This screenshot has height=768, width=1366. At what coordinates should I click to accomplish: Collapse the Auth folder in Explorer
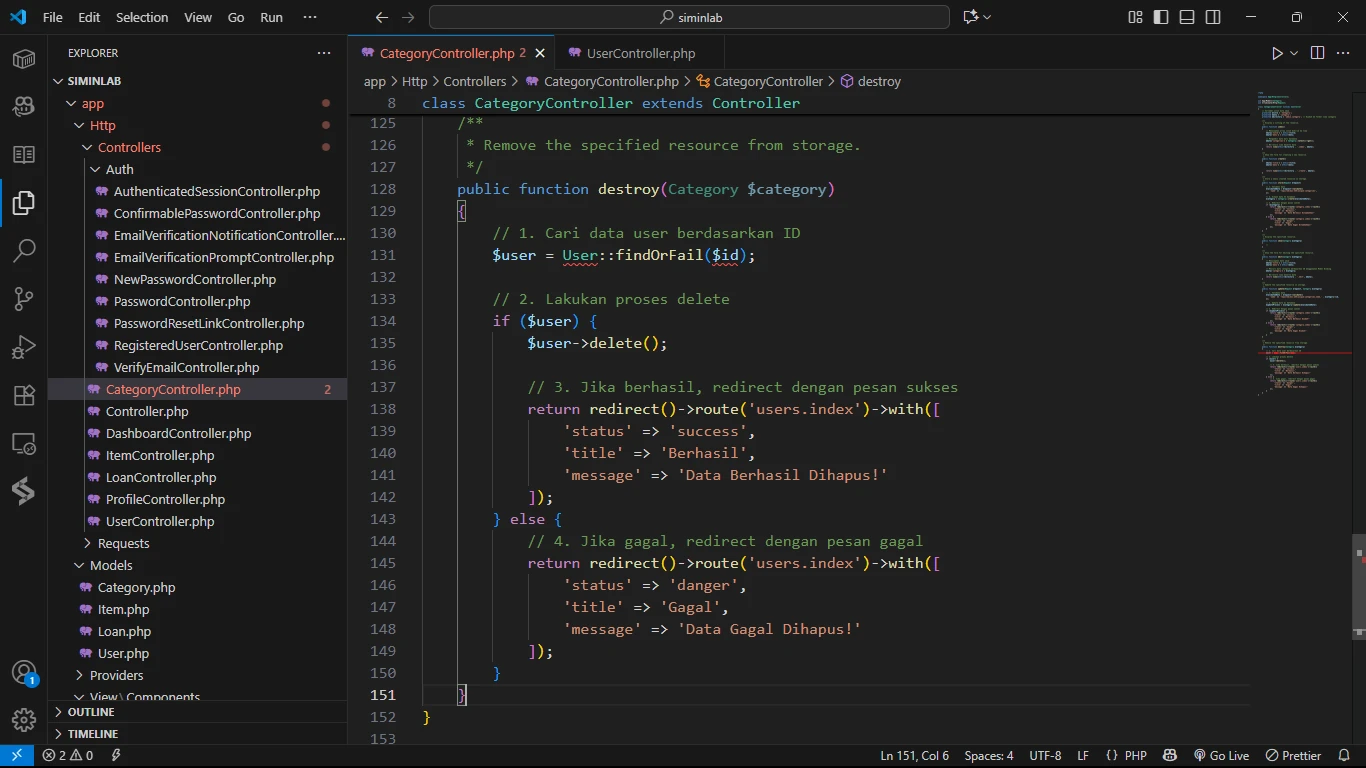119,169
